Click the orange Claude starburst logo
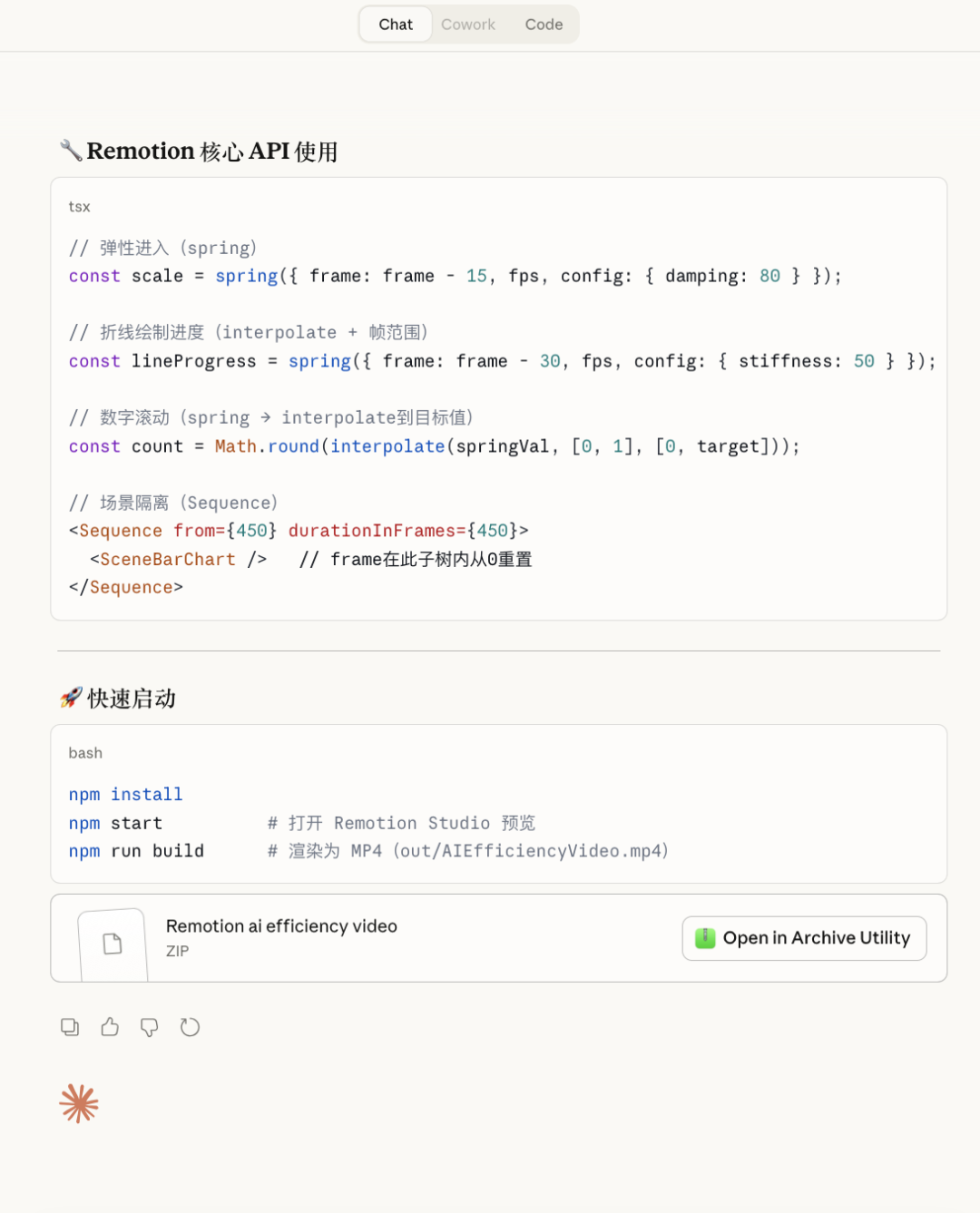 click(x=79, y=1104)
